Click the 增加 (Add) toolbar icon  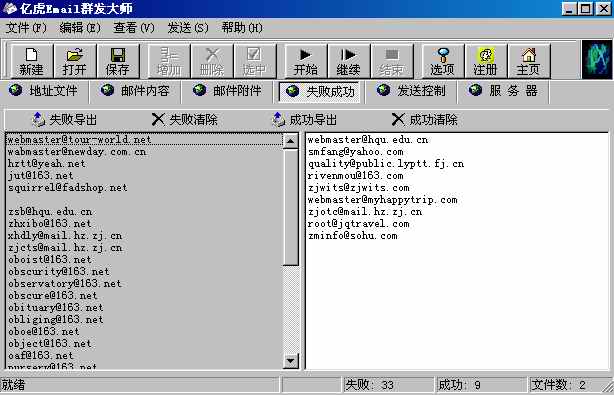pos(169,61)
